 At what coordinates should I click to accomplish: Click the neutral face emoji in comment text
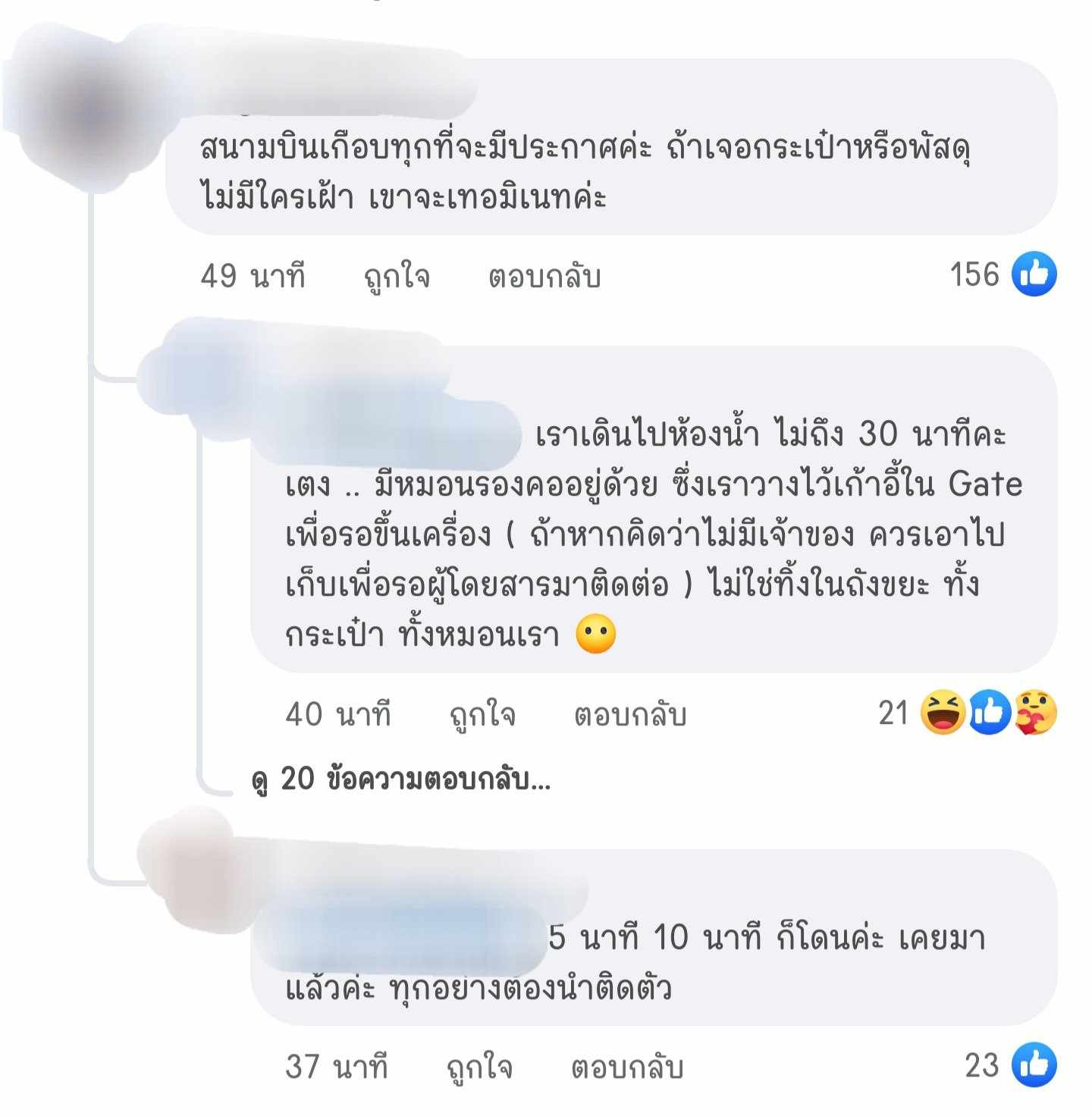coord(596,634)
